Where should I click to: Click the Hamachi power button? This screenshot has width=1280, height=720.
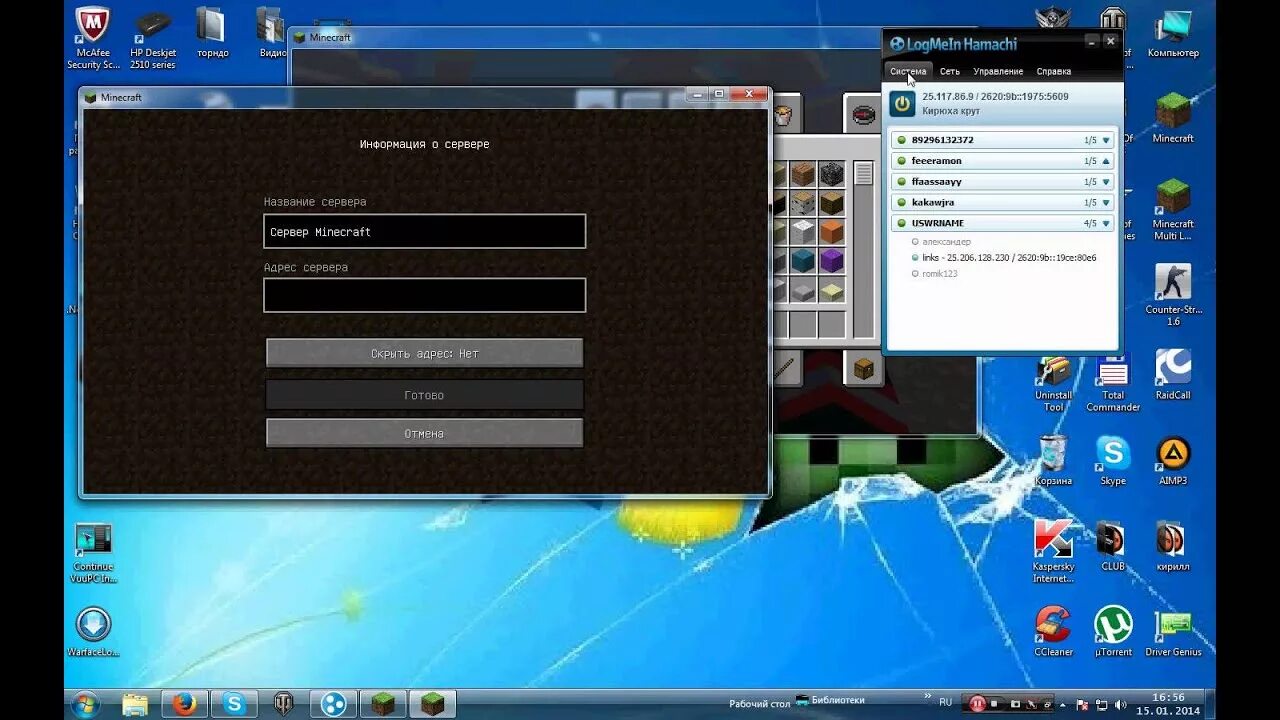[903, 103]
